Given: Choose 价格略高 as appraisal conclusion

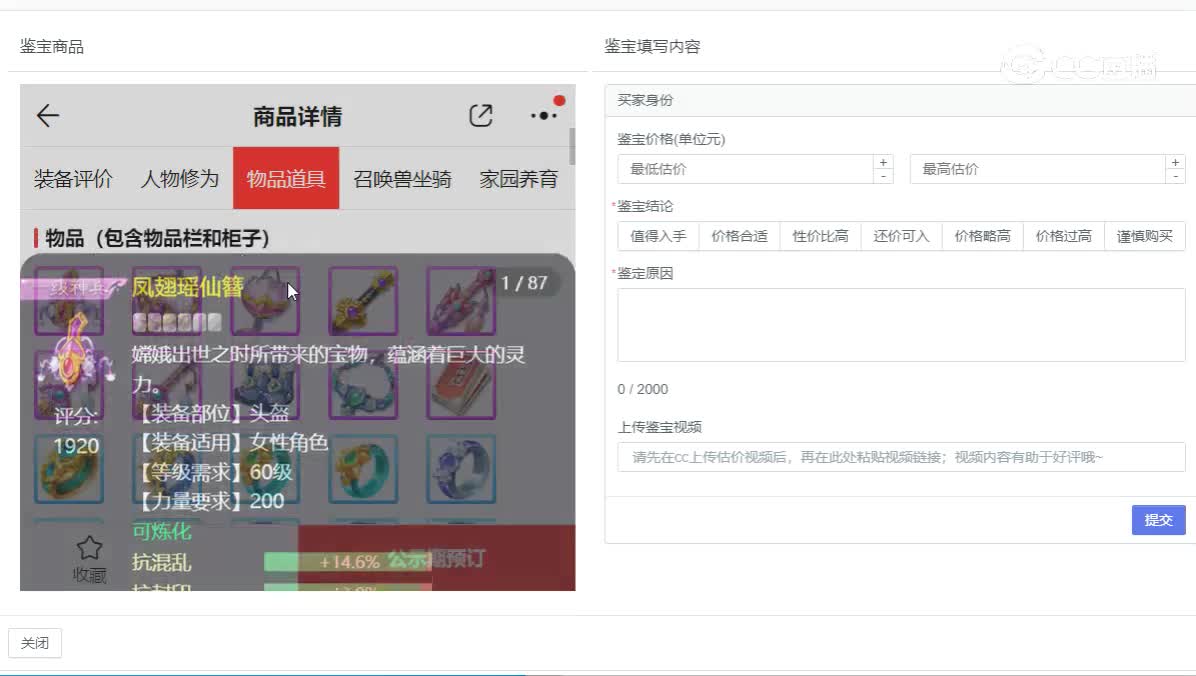Looking at the screenshot, I should click(982, 237).
